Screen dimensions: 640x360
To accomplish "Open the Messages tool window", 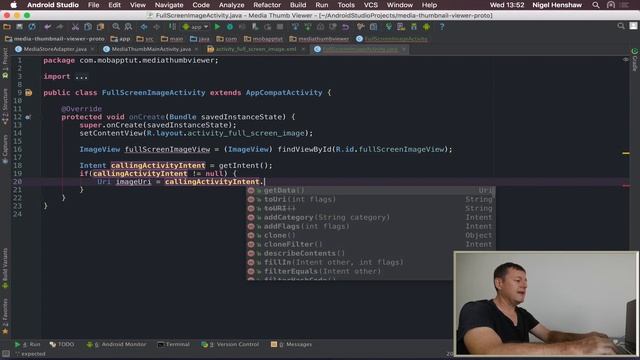I will point(291,344).
